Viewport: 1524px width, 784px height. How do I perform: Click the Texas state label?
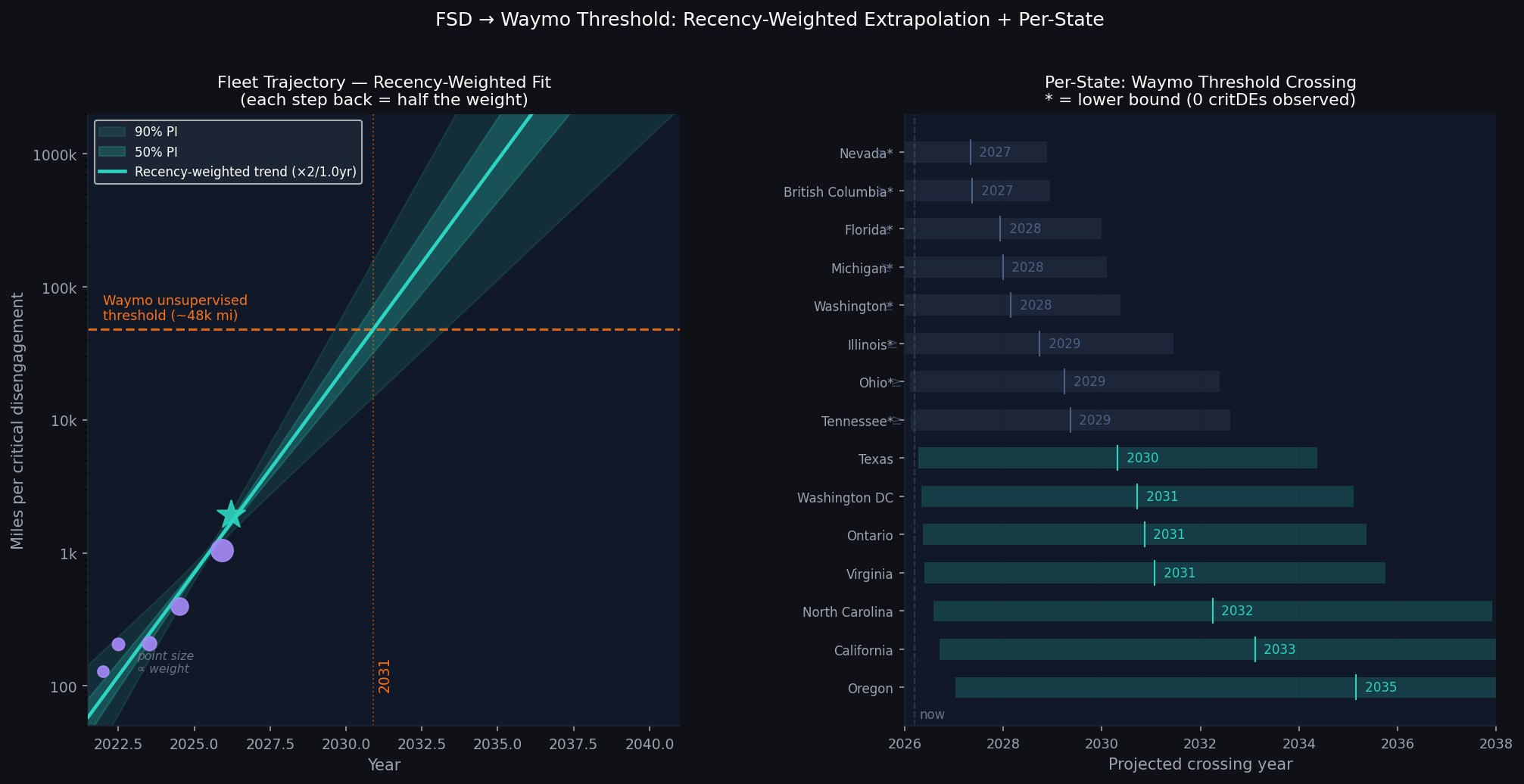[x=876, y=459]
